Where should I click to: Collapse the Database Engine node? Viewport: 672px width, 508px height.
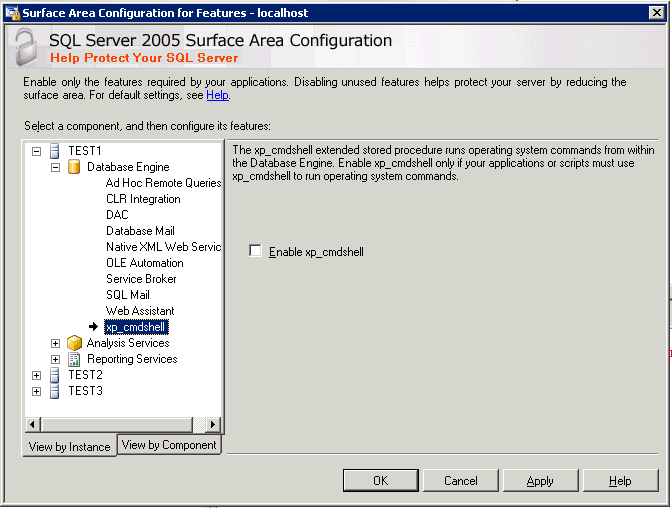click(x=56, y=167)
